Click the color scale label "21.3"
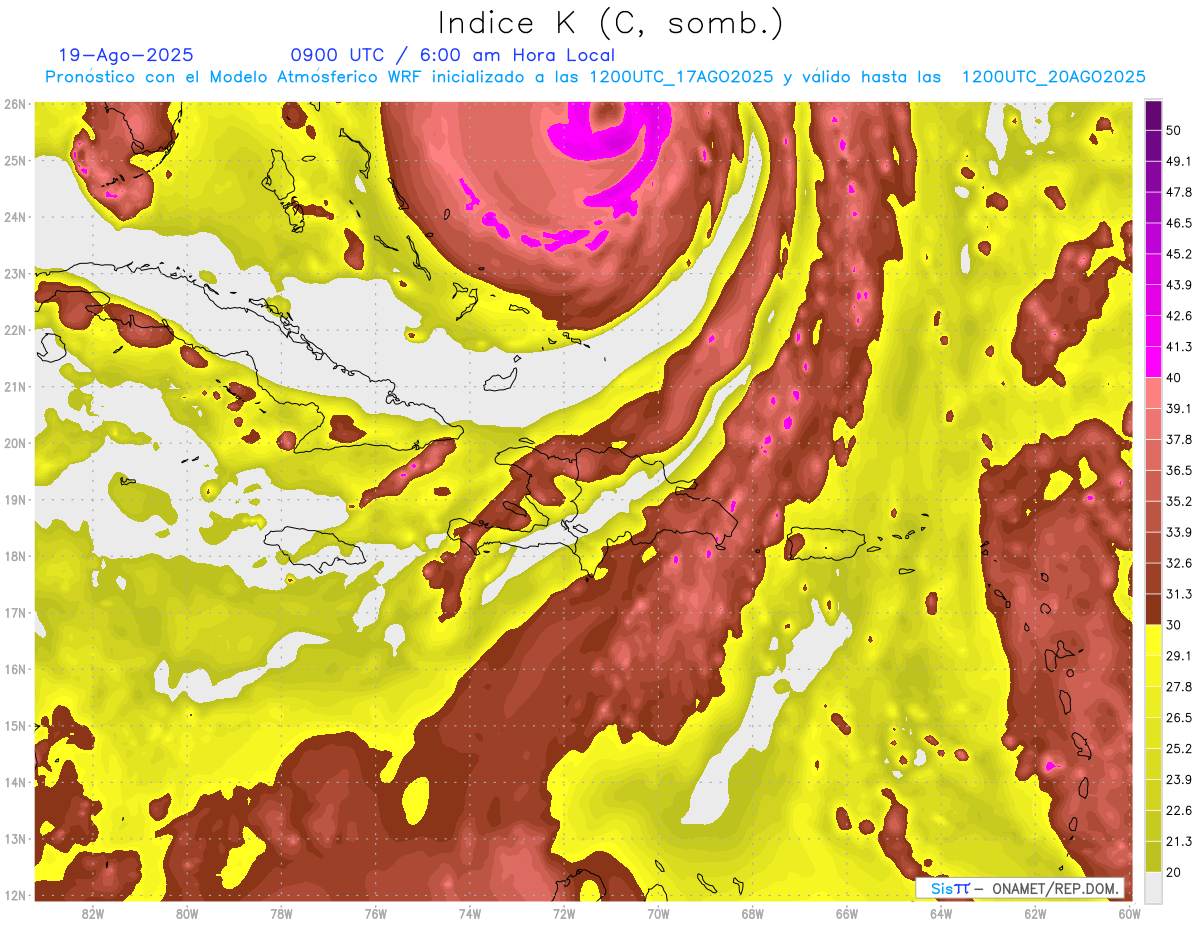This screenshot has height=927, width=1200. point(1179,841)
